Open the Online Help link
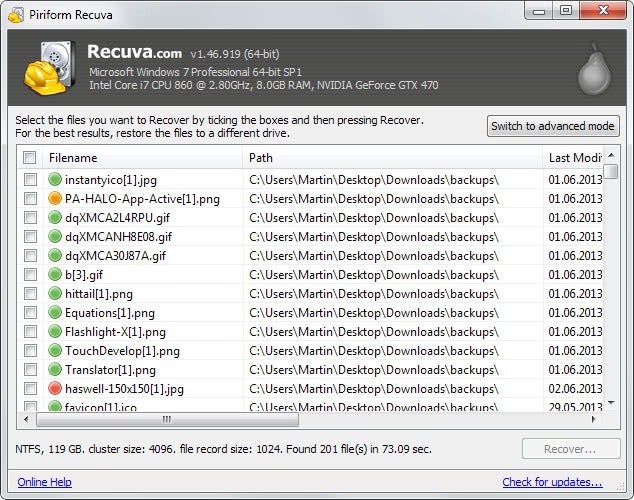The width and height of the screenshot is (634, 500). pyautogui.click(x=44, y=482)
